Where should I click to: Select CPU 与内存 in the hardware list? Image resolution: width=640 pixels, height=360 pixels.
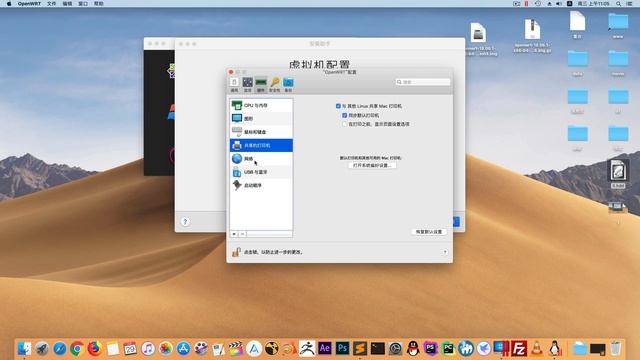(261, 105)
